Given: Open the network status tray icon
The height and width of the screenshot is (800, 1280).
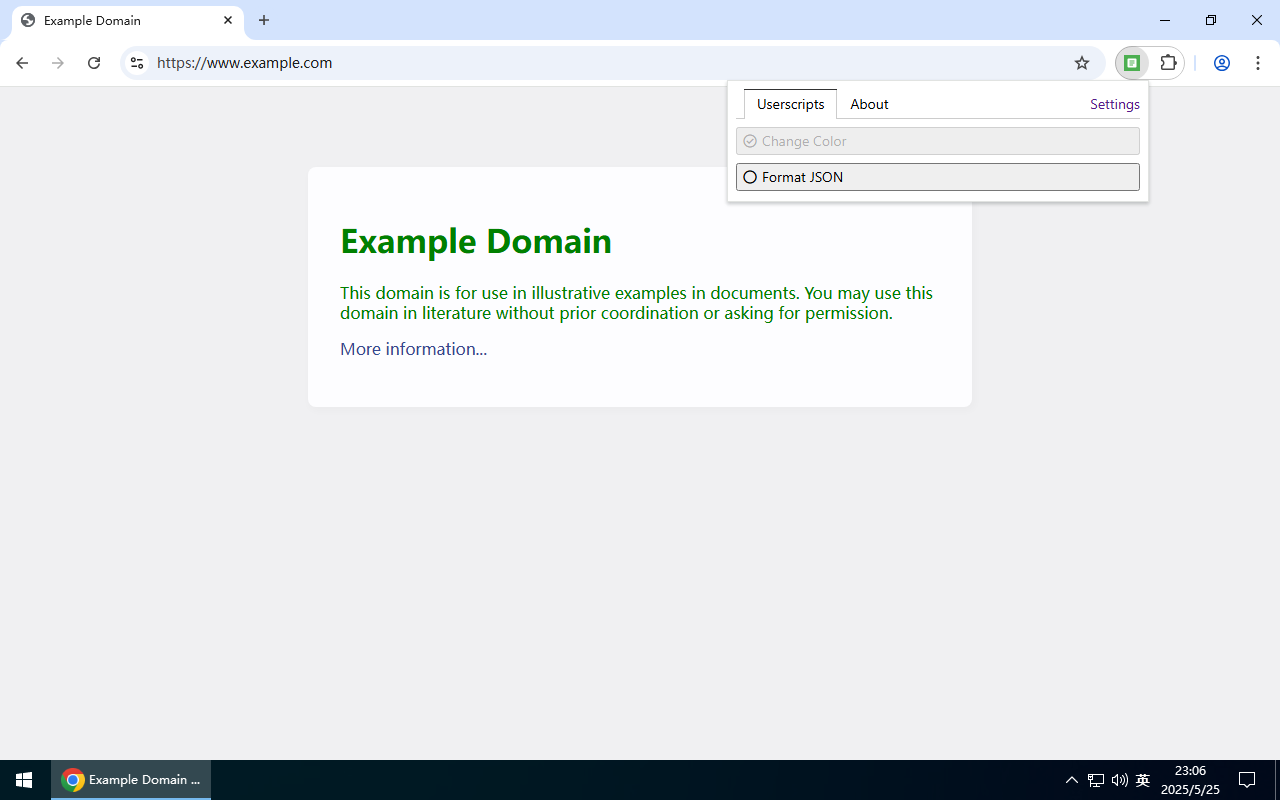Looking at the screenshot, I should [1096, 780].
